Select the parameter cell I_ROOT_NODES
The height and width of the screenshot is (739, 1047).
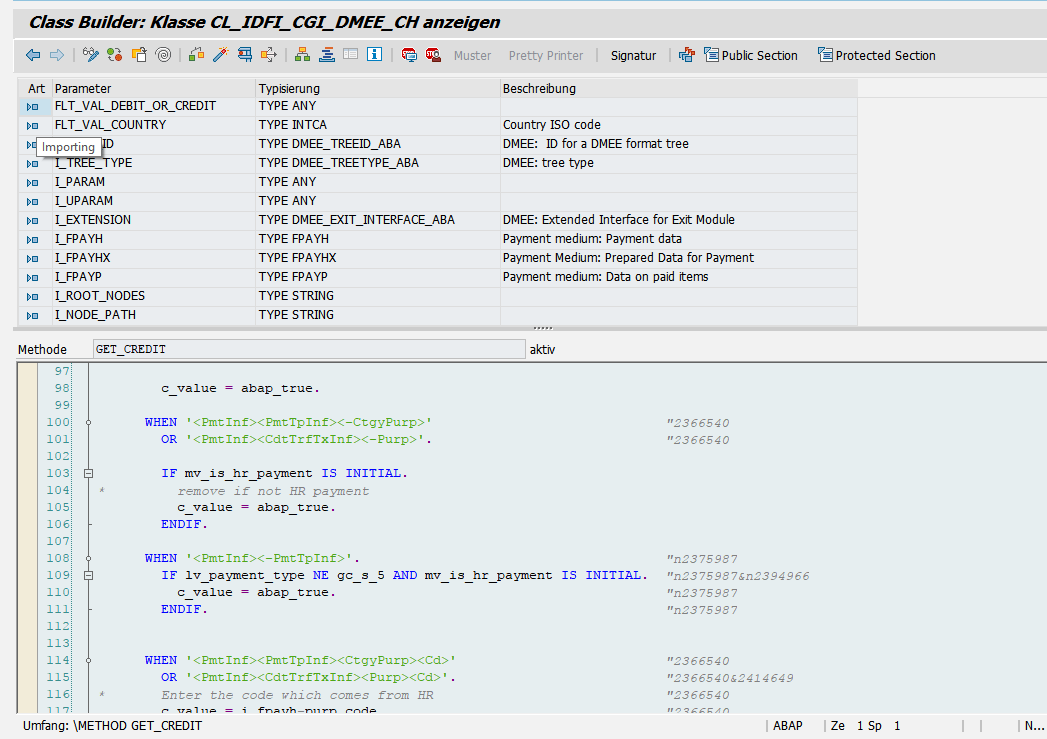click(x=154, y=296)
